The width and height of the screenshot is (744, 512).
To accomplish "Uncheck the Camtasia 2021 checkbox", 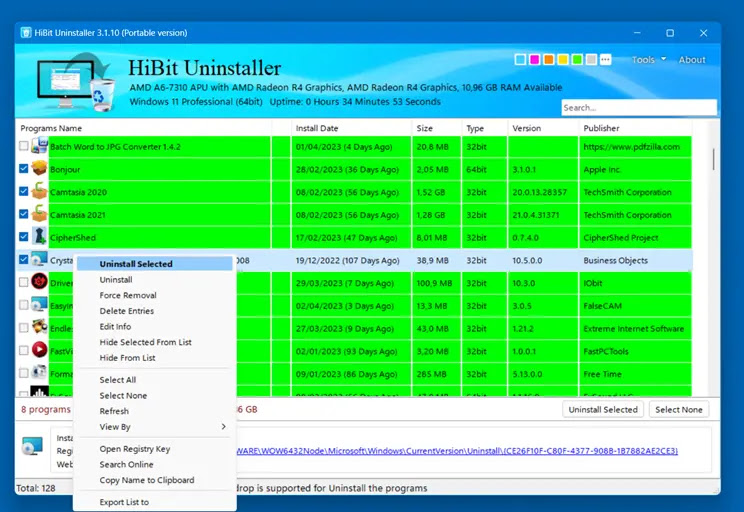I will coord(23,214).
